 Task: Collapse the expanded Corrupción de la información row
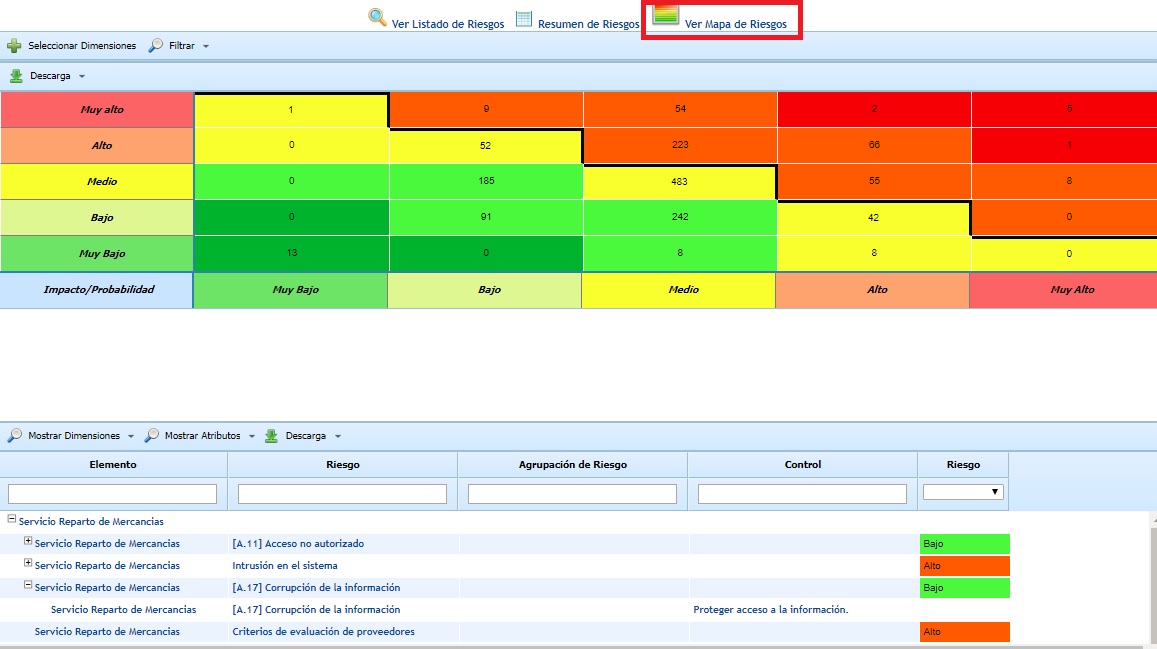[x=28, y=585]
